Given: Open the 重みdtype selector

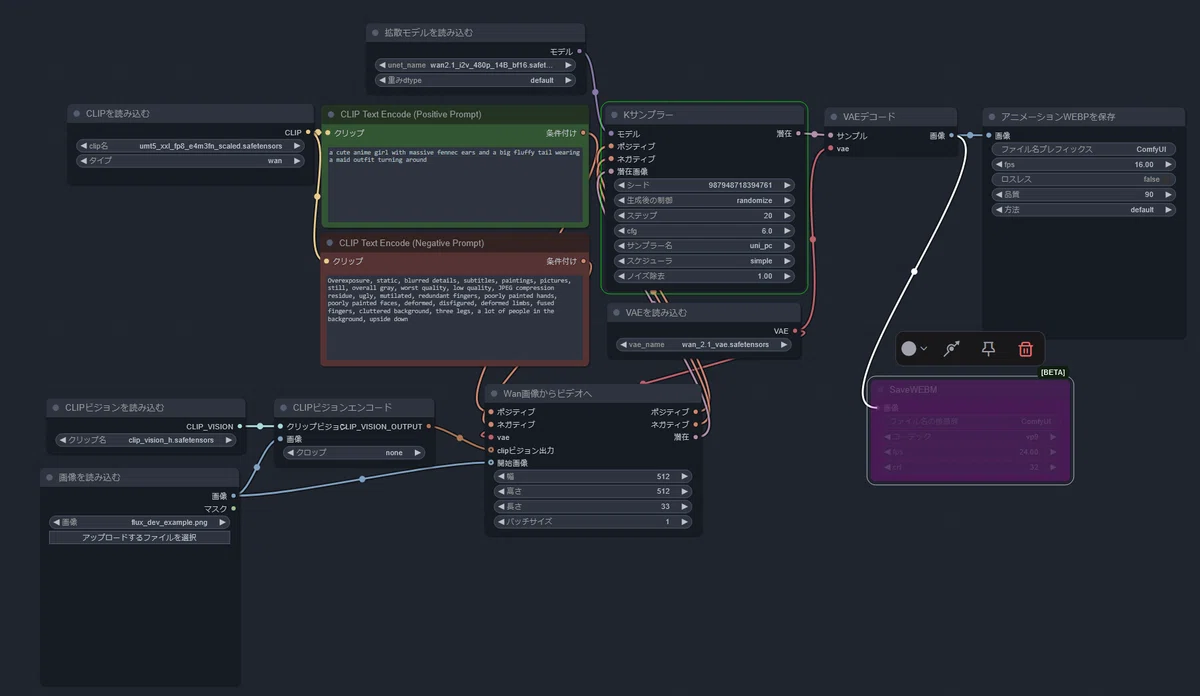Looking at the screenshot, I should click(x=475, y=80).
